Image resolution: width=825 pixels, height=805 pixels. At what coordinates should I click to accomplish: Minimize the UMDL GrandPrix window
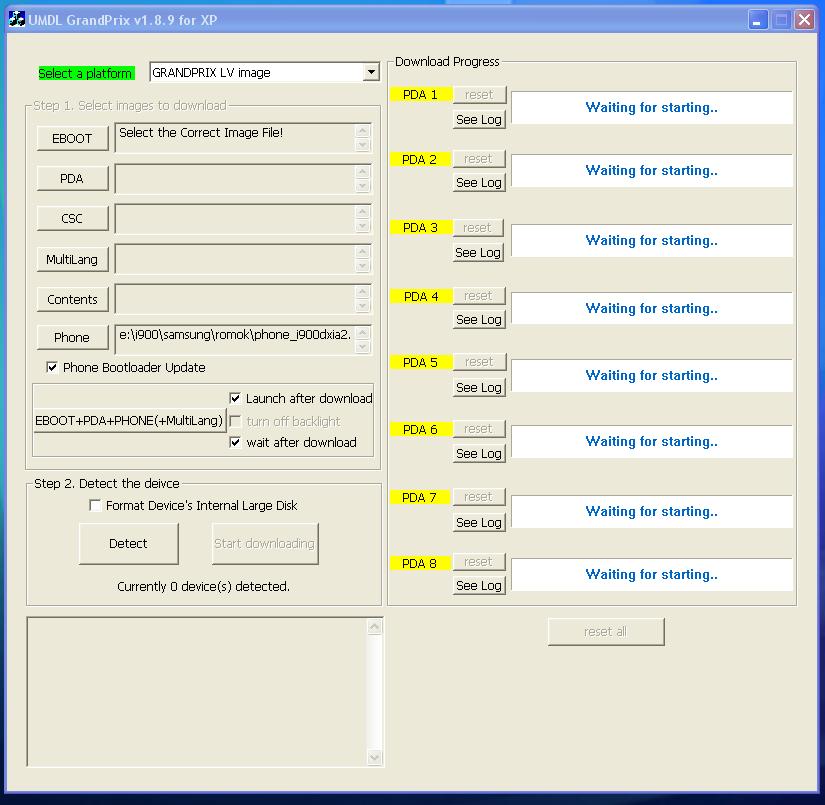pos(758,20)
